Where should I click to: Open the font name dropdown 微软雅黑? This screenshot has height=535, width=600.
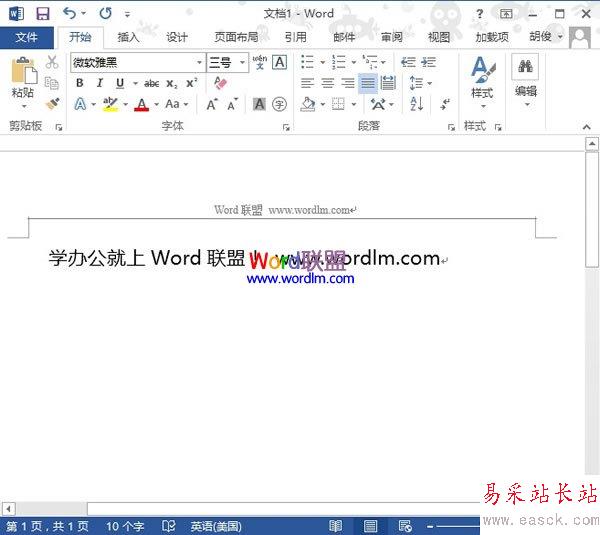[x=199, y=62]
